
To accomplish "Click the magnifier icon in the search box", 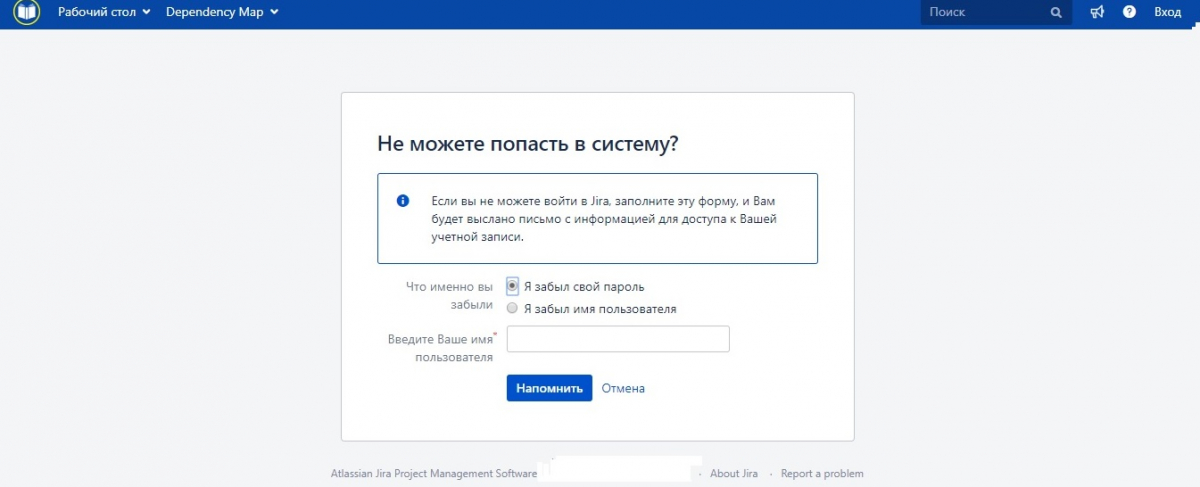I will pyautogui.click(x=1056, y=13).
